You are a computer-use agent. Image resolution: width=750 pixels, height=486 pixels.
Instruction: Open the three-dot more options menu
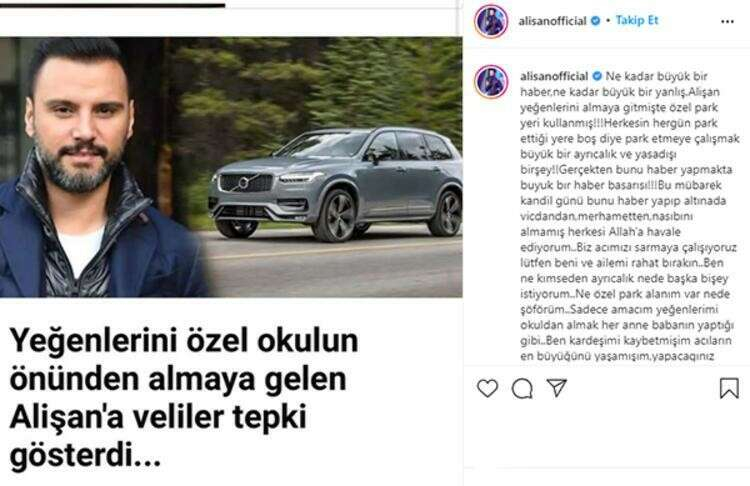point(727,22)
